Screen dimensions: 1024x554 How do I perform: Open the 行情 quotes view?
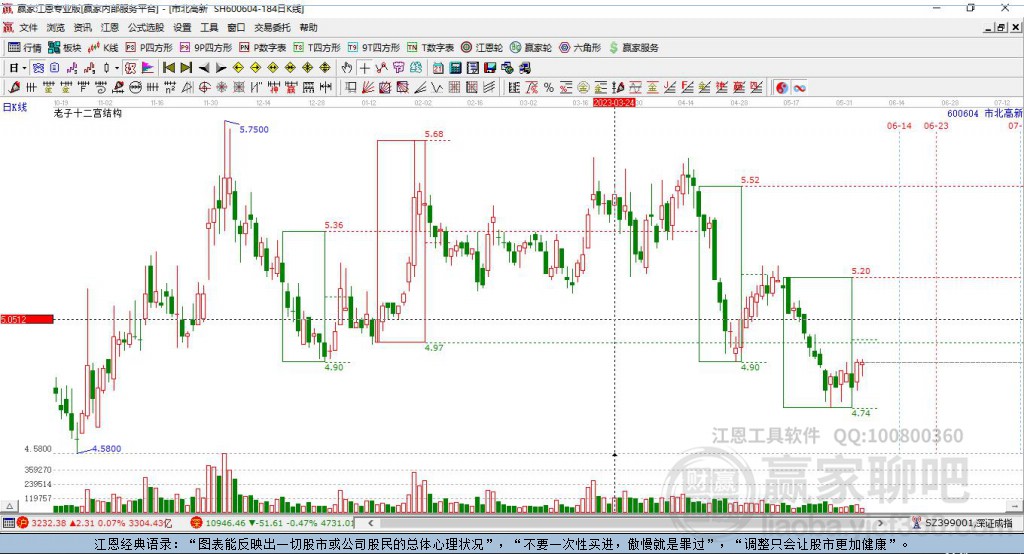click(25, 48)
